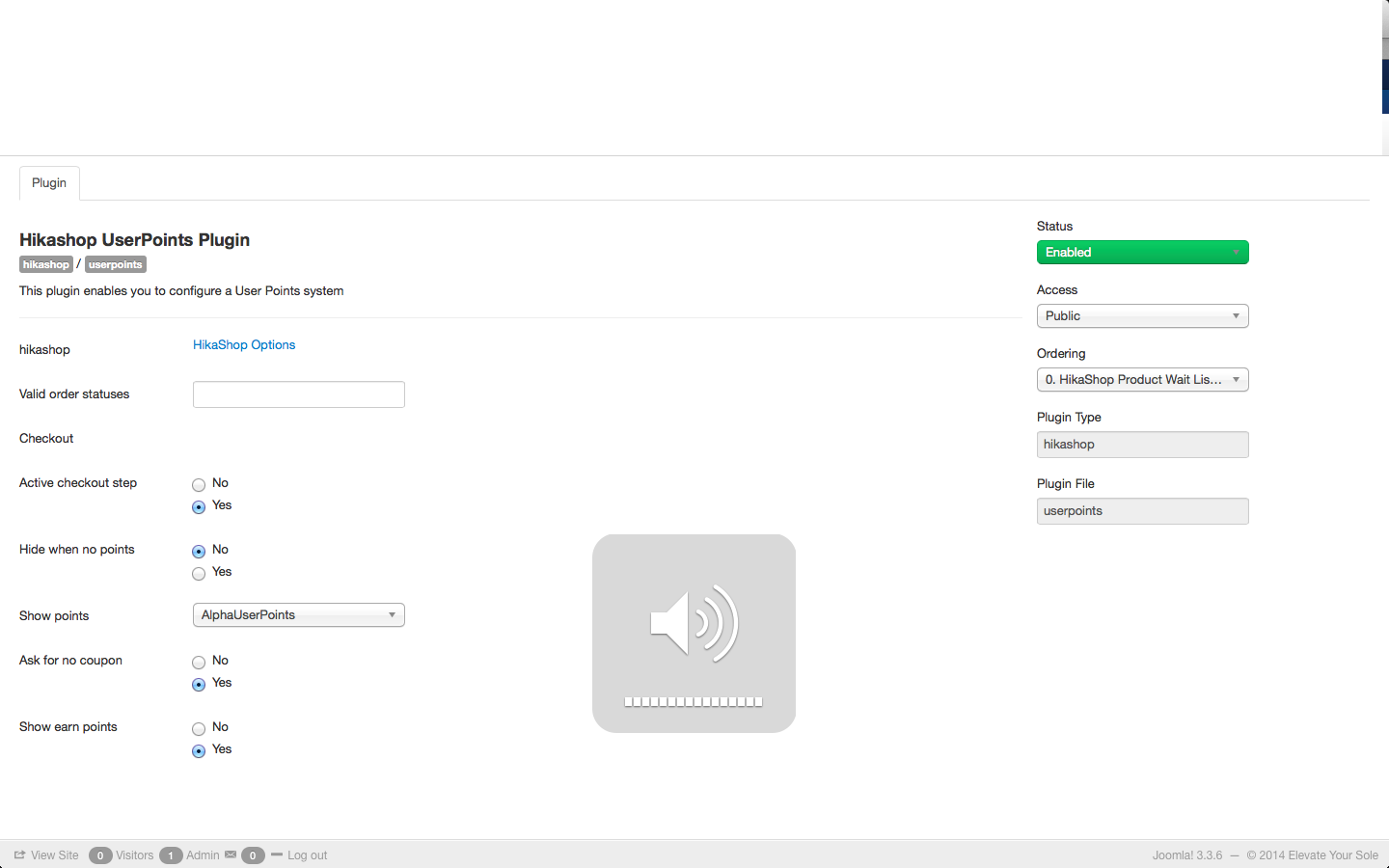Click the Log out dash icon

click(277, 854)
